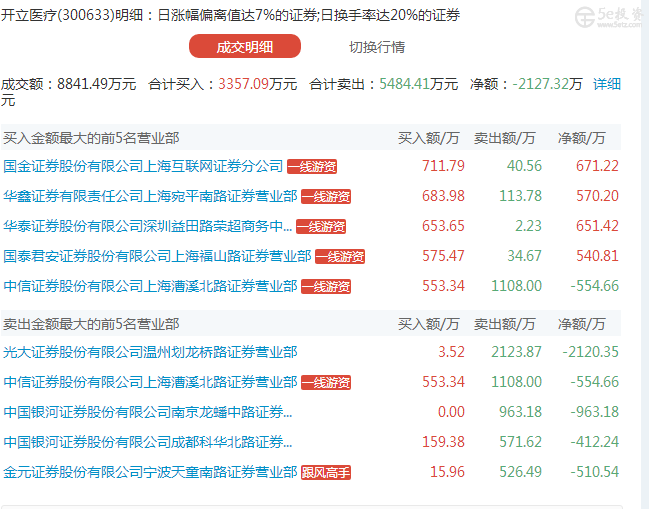The width and height of the screenshot is (649, 509).
Task: Click net amount -412.24
Action: pyautogui.click(x=594, y=442)
